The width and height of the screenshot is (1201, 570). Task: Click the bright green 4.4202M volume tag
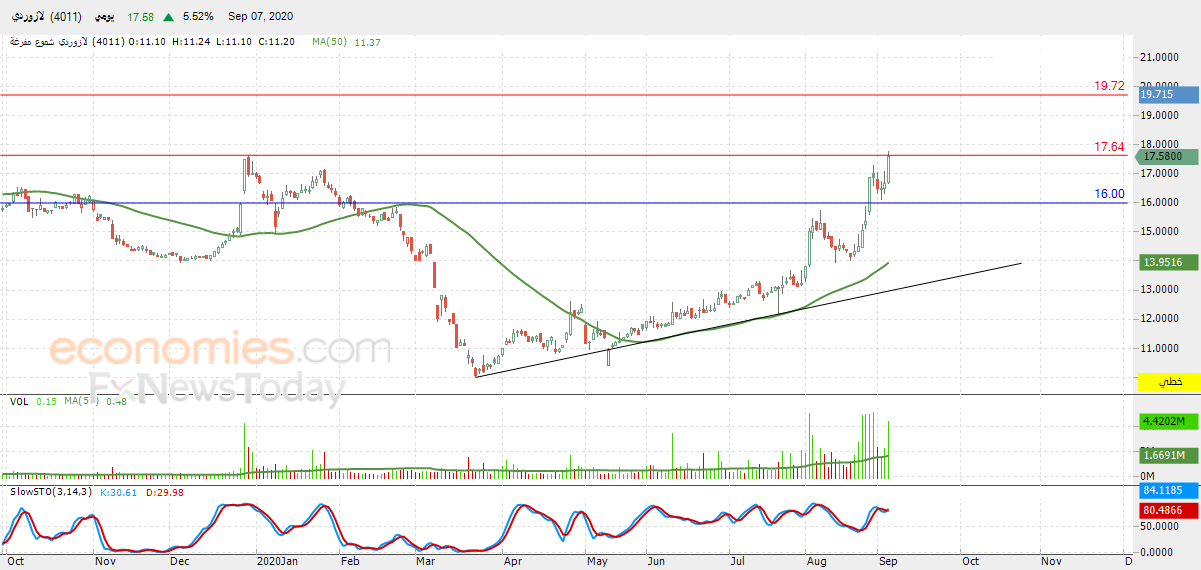(x=1169, y=421)
